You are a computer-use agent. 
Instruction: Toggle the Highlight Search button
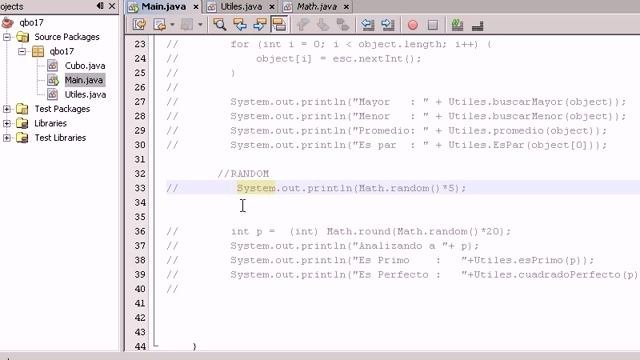279,24
